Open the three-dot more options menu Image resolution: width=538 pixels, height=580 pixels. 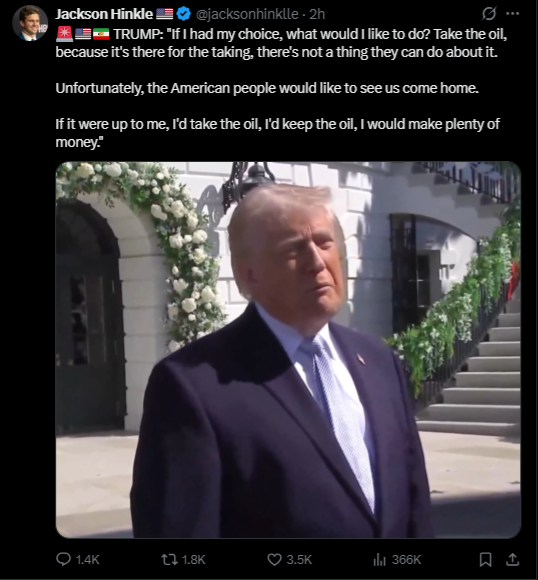[512, 14]
